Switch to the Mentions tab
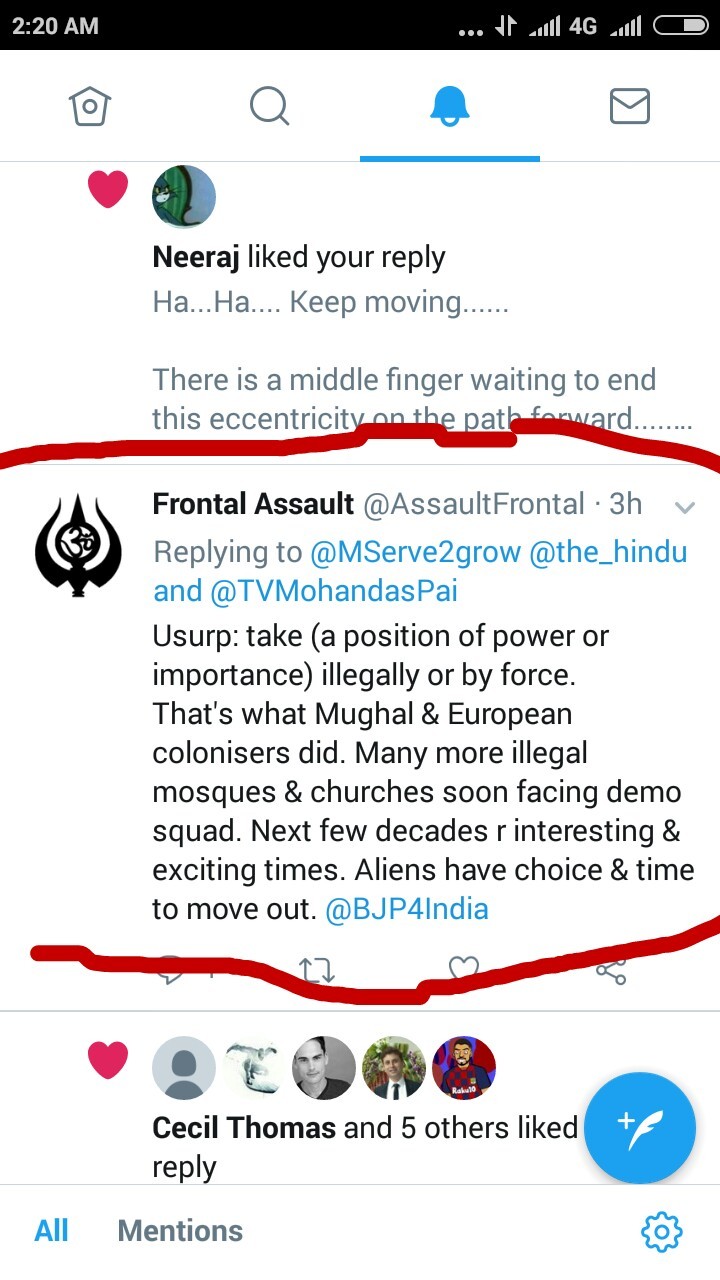The image size is (720, 1280). pyautogui.click(x=180, y=1230)
